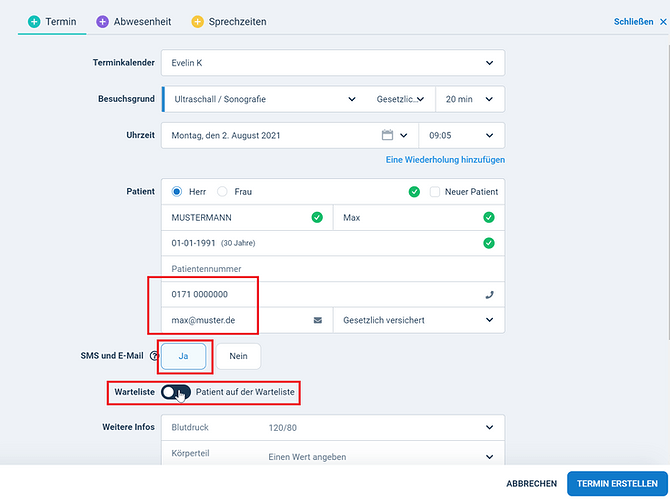Click the TERMIN ERSTELLEN button

pyautogui.click(x=619, y=483)
